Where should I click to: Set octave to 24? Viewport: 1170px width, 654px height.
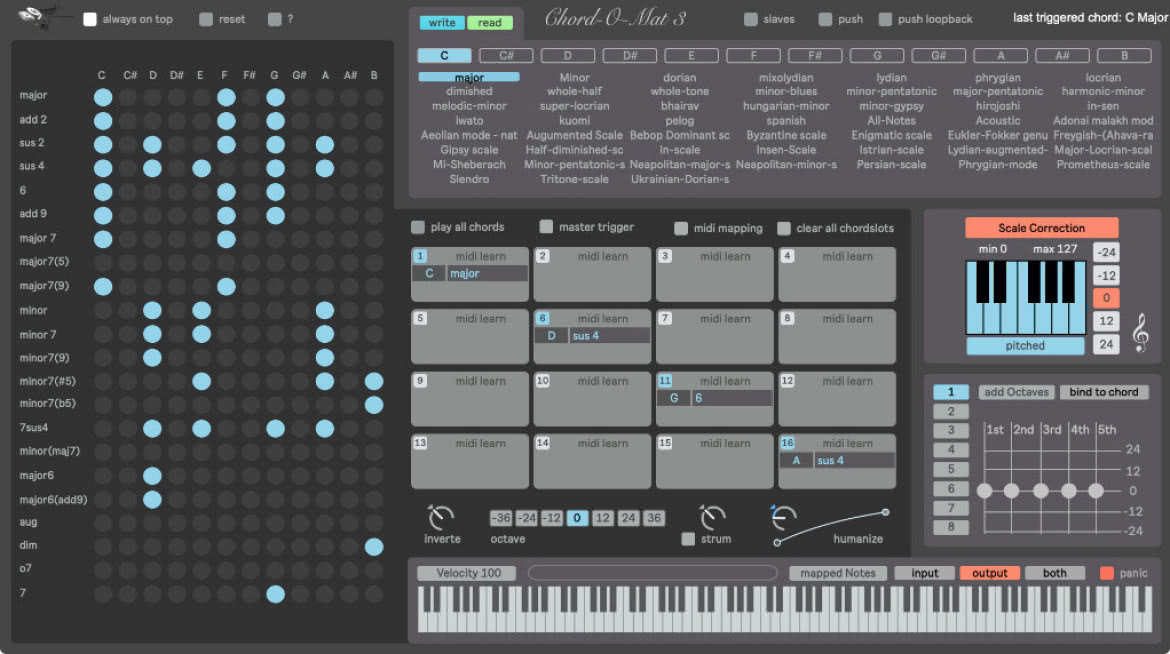click(x=628, y=518)
